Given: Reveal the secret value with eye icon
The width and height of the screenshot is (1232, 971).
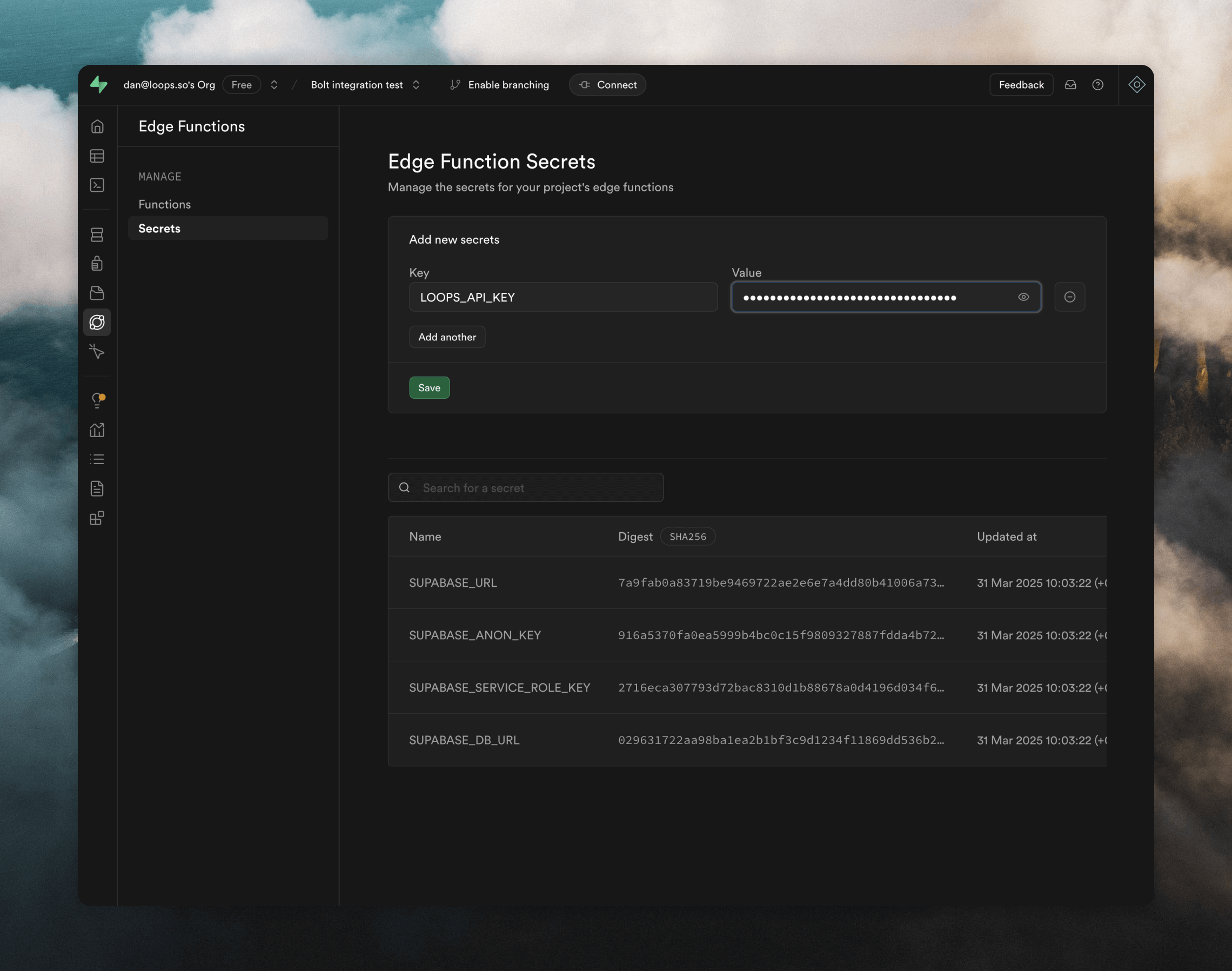Looking at the screenshot, I should click(1023, 297).
